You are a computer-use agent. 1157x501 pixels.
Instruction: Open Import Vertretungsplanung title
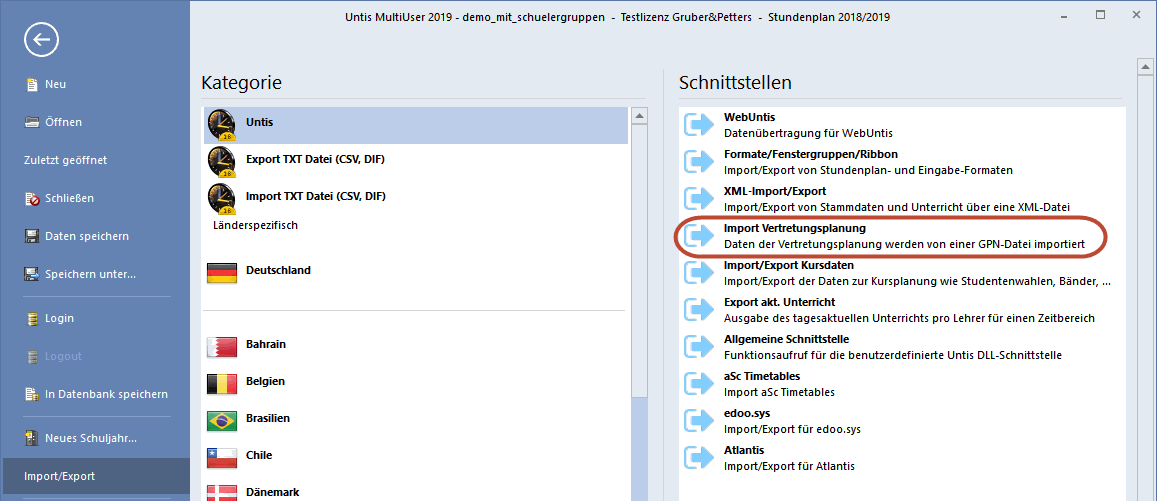(795, 229)
